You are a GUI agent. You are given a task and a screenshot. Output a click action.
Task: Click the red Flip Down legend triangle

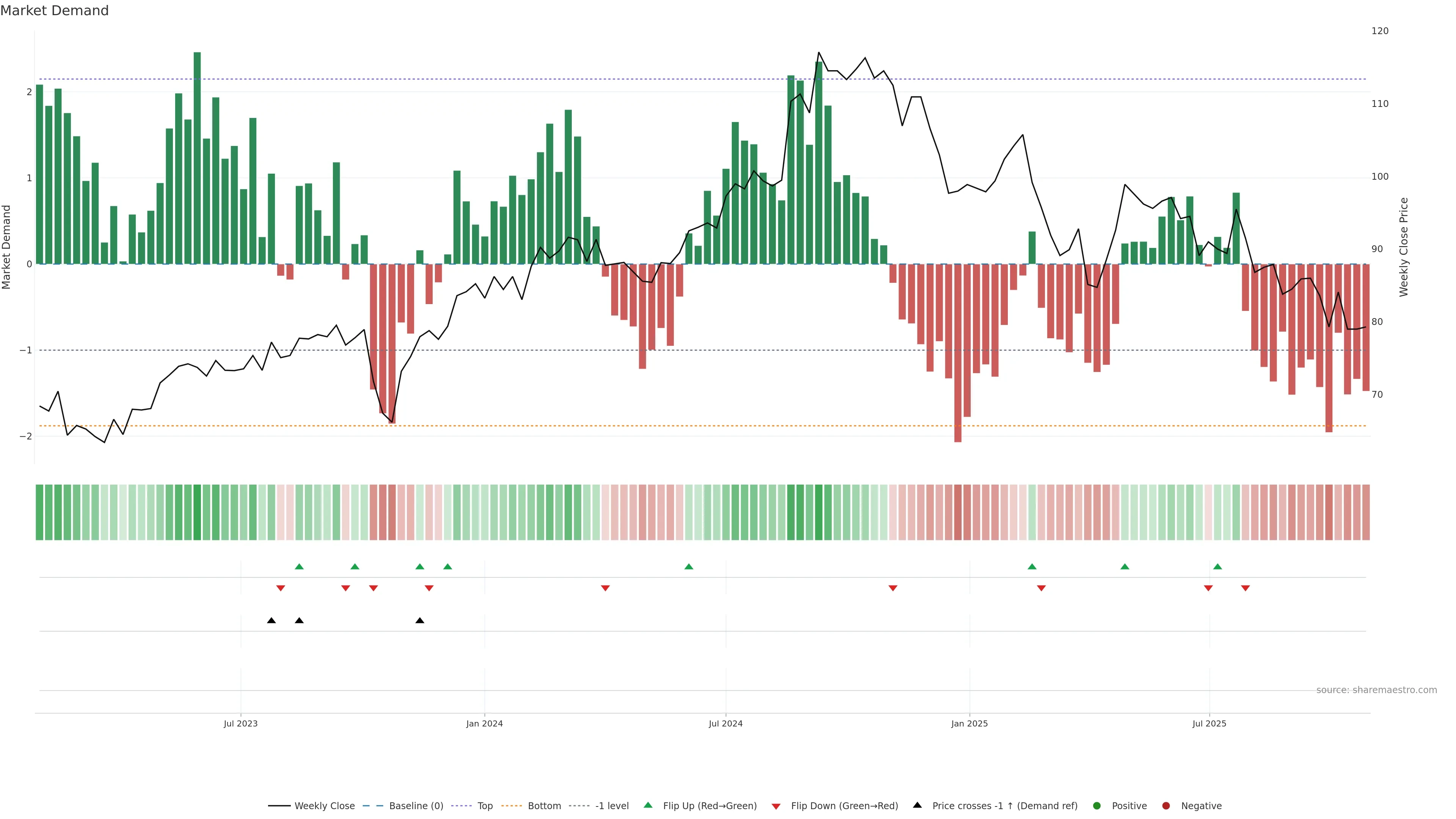pos(776,806)
